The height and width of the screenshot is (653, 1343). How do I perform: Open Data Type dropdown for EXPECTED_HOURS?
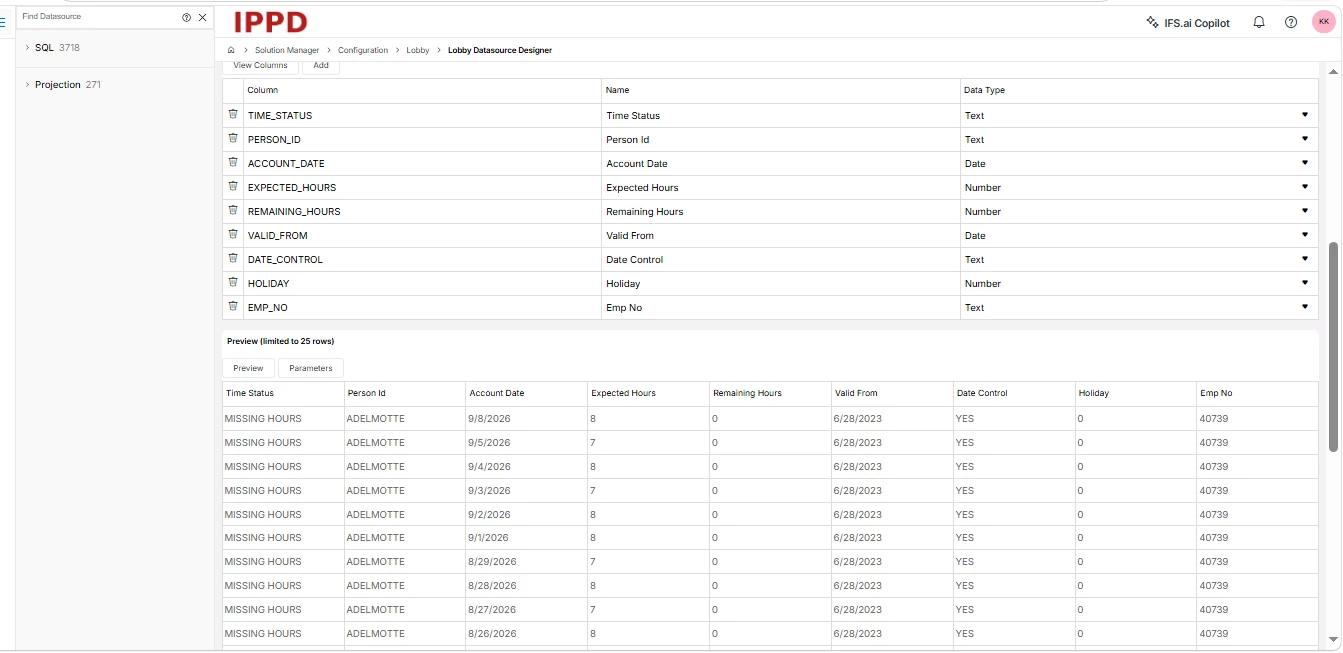coord(1305,186)
